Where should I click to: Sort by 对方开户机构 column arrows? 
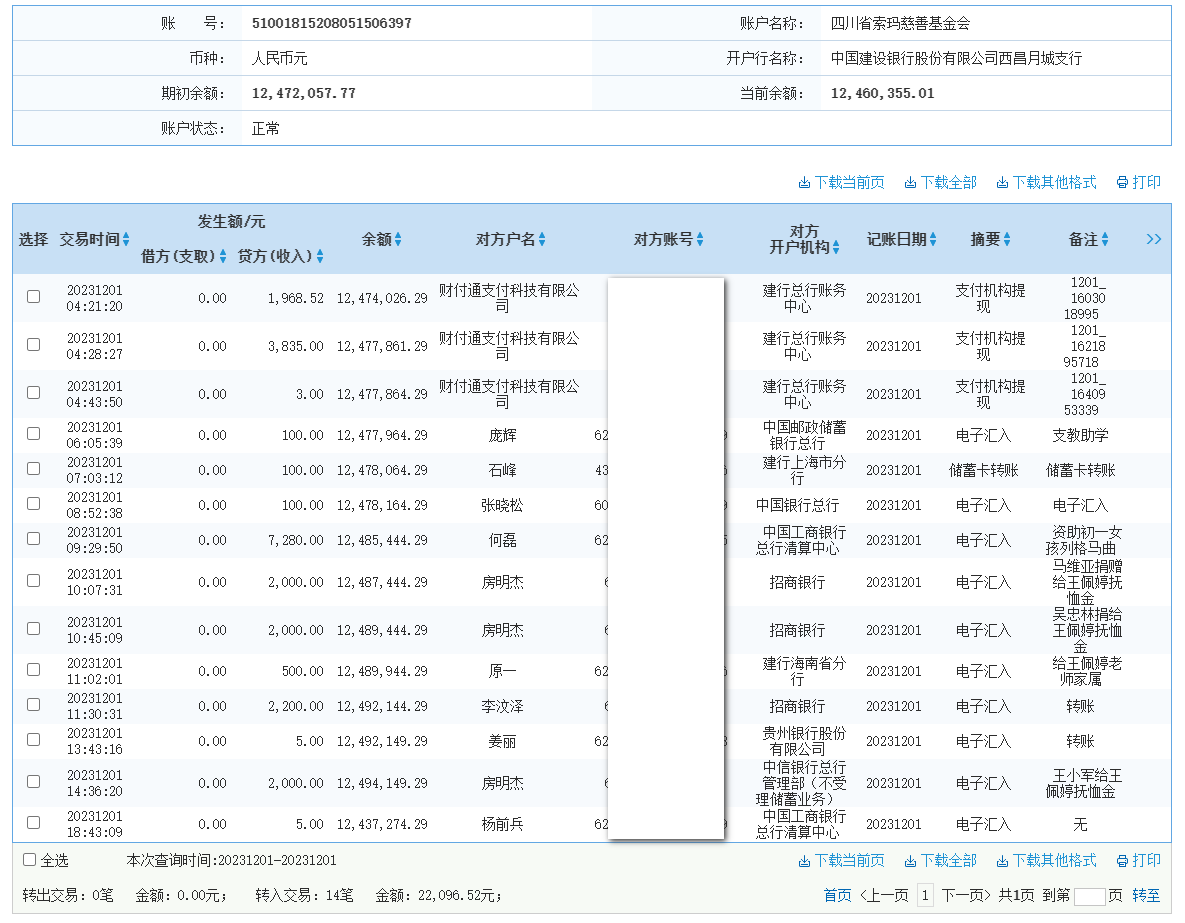point(837,247)
